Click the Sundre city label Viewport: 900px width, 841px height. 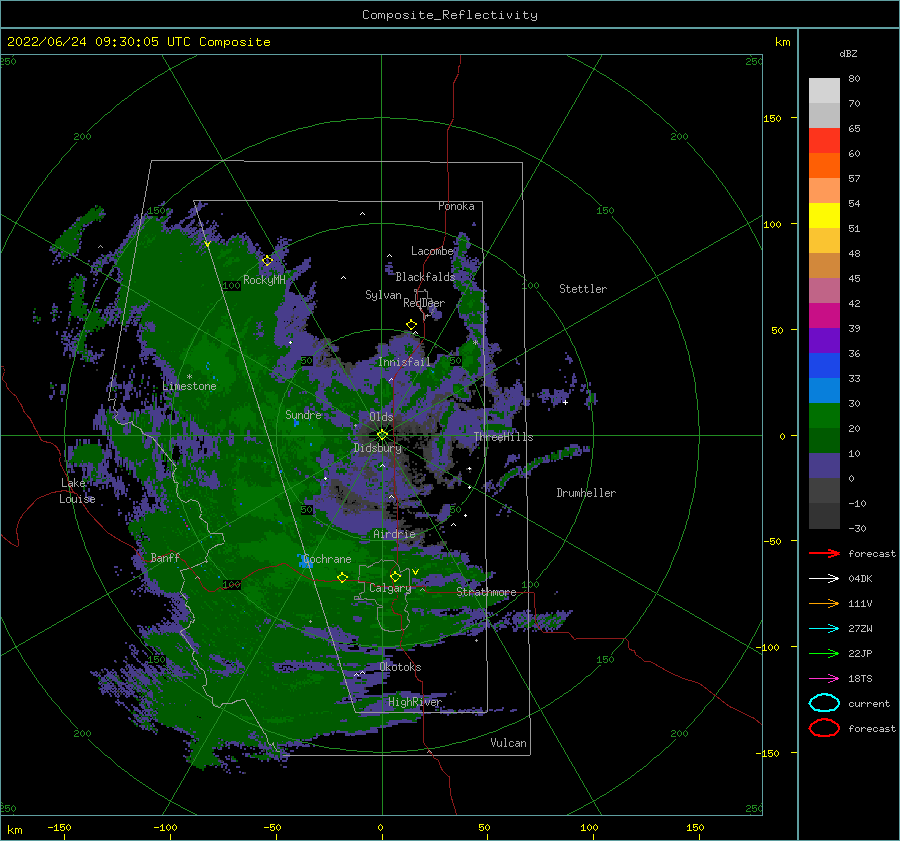[x=303, y=414]
